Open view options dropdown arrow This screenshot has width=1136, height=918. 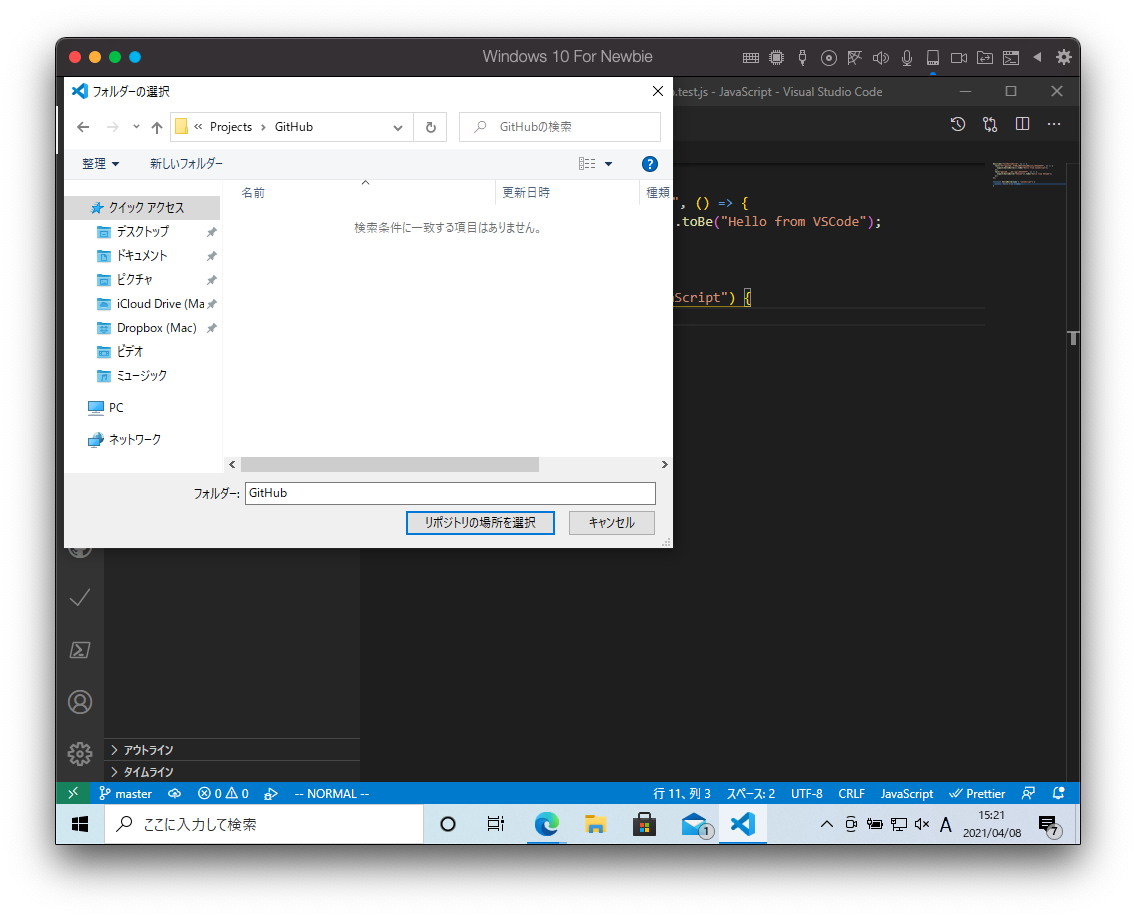pyautogui.click(x=609, y=164)
